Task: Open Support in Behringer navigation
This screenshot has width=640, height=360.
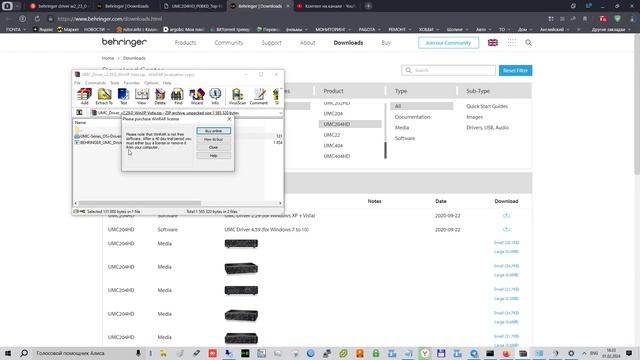Action: pyautogui.click(x=271, y=42)
